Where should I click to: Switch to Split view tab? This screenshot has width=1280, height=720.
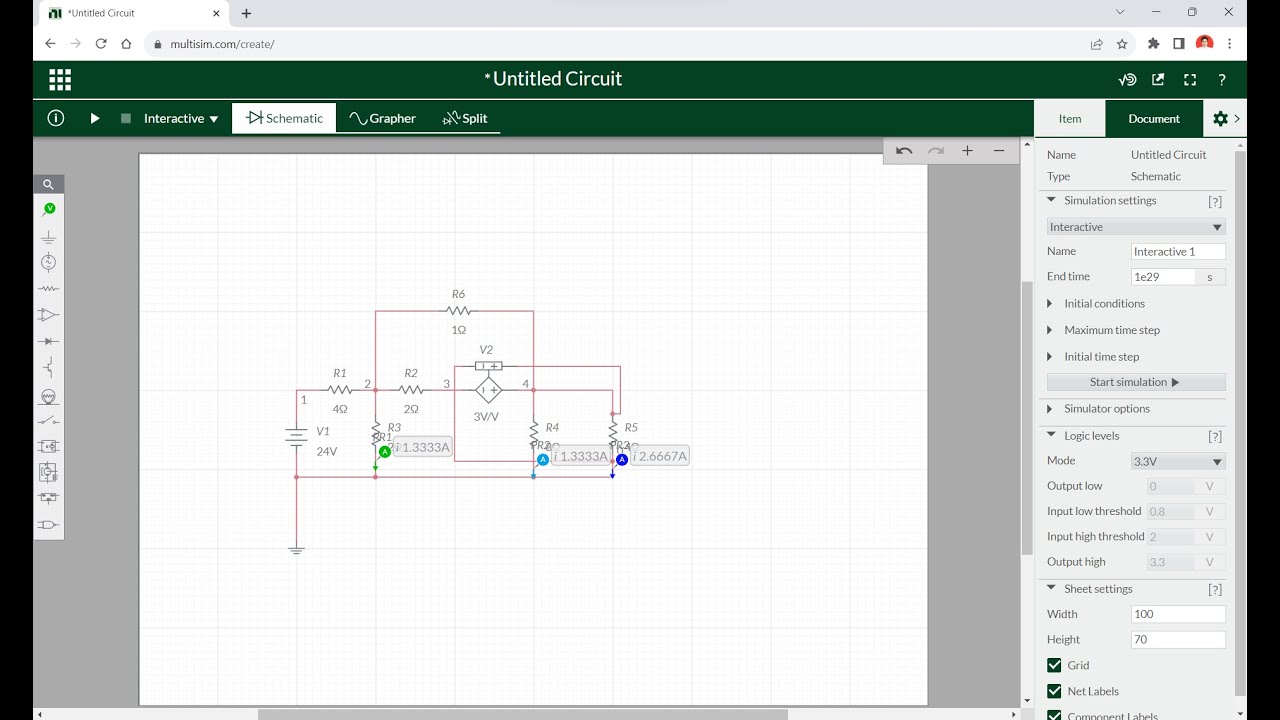(465, 118)
